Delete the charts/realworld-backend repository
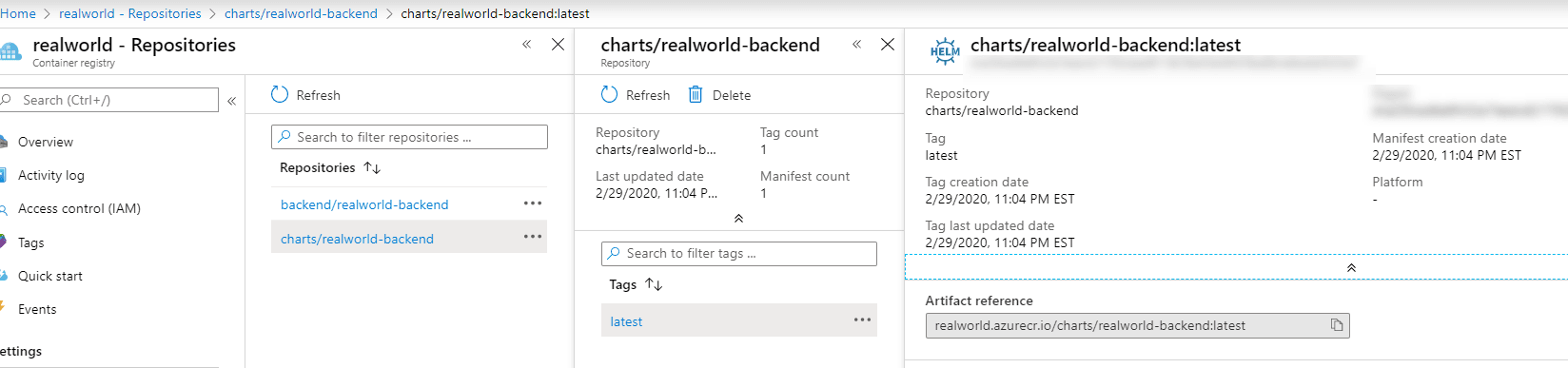 click(719, 95)
